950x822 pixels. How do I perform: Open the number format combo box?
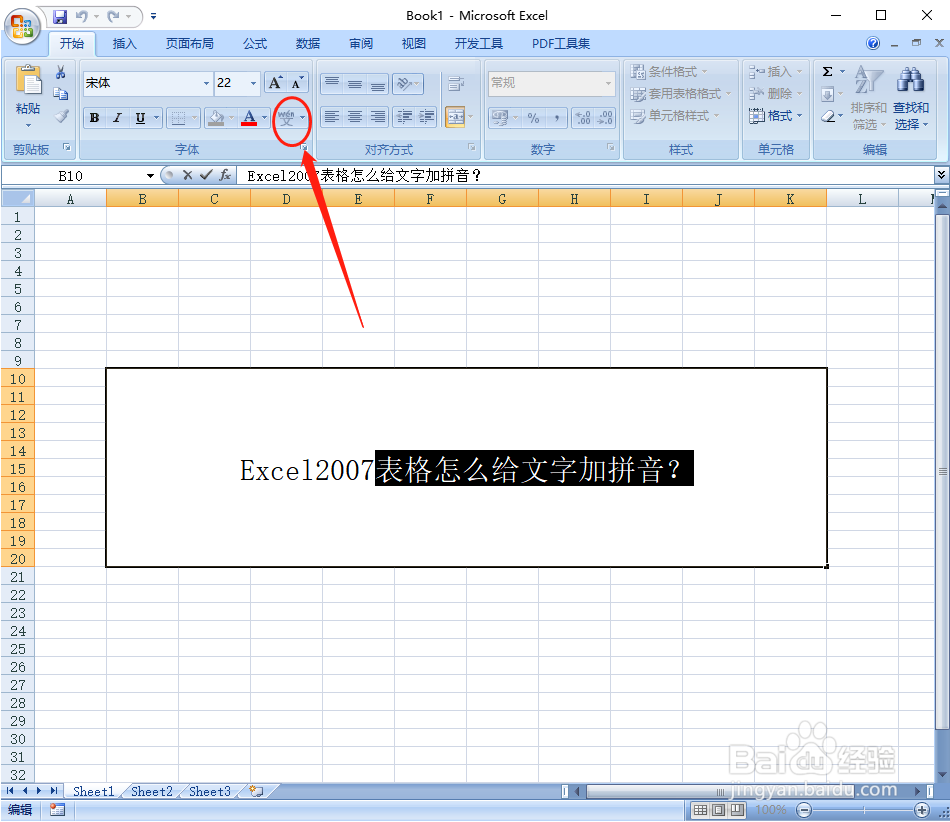(x=552, y=84)
